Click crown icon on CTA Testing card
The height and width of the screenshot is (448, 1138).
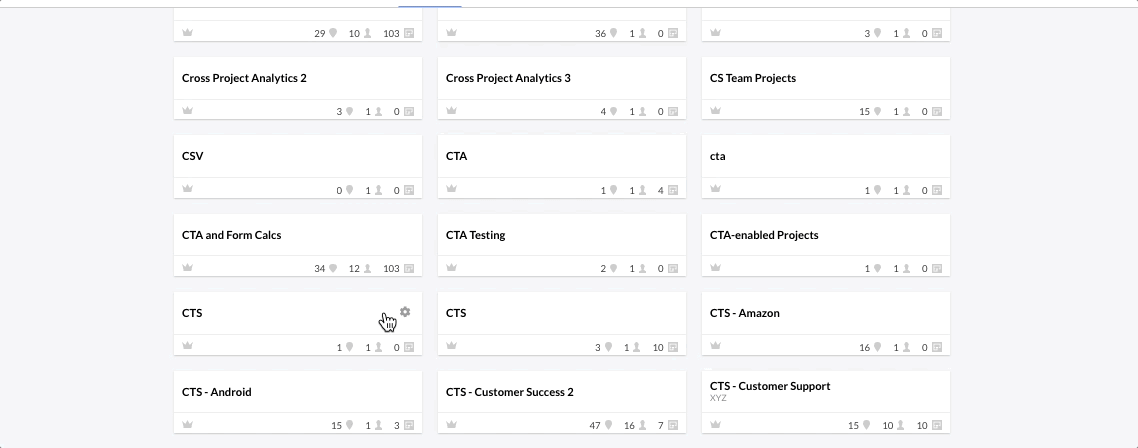(451, 268)
